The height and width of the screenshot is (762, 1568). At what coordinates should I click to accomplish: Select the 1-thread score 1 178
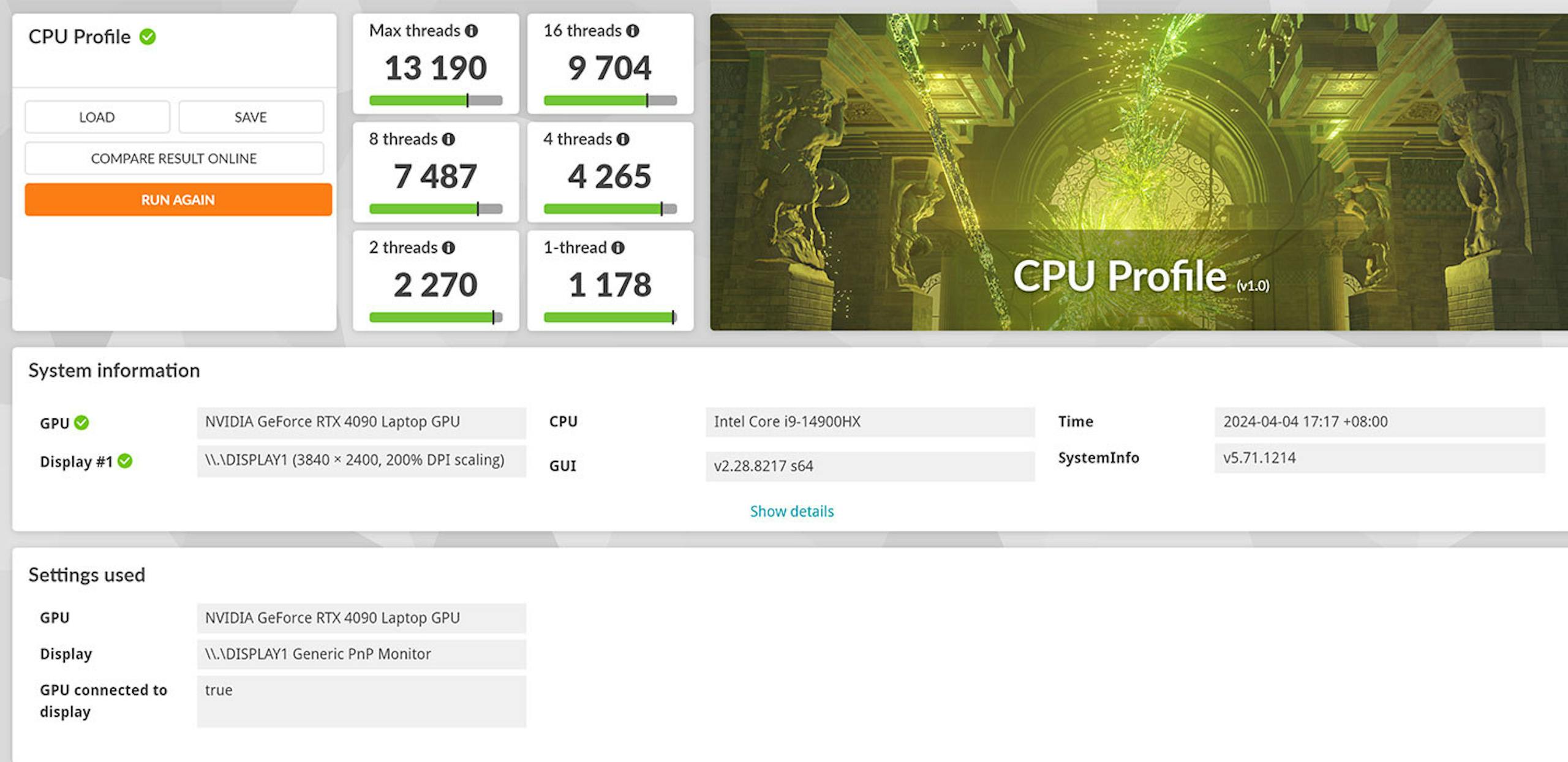coord(610,285)
